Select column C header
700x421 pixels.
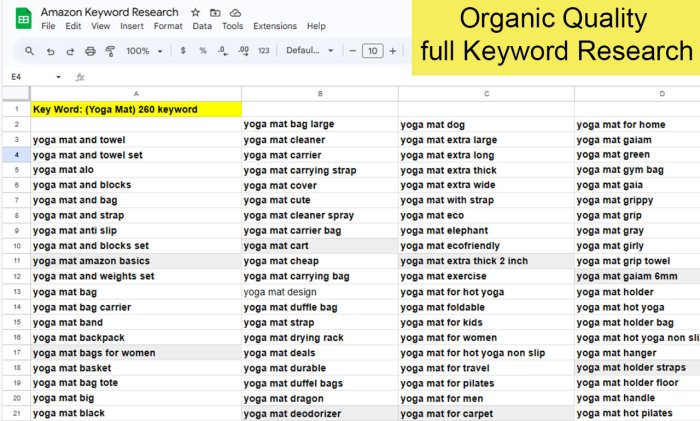tap(487, 94)
